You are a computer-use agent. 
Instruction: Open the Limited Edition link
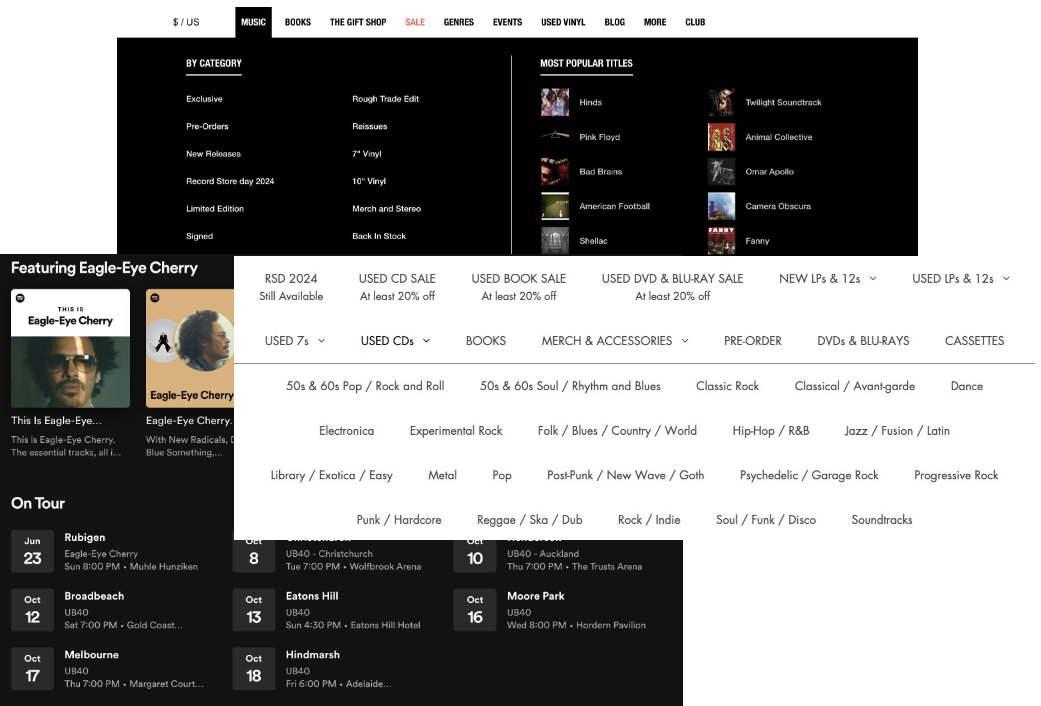214,209
